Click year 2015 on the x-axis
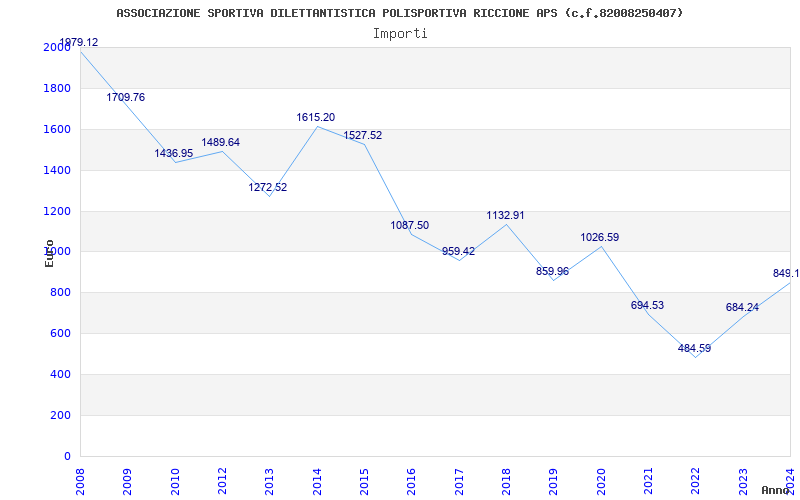Screen dimensions: 800x500 coord(364,481)
